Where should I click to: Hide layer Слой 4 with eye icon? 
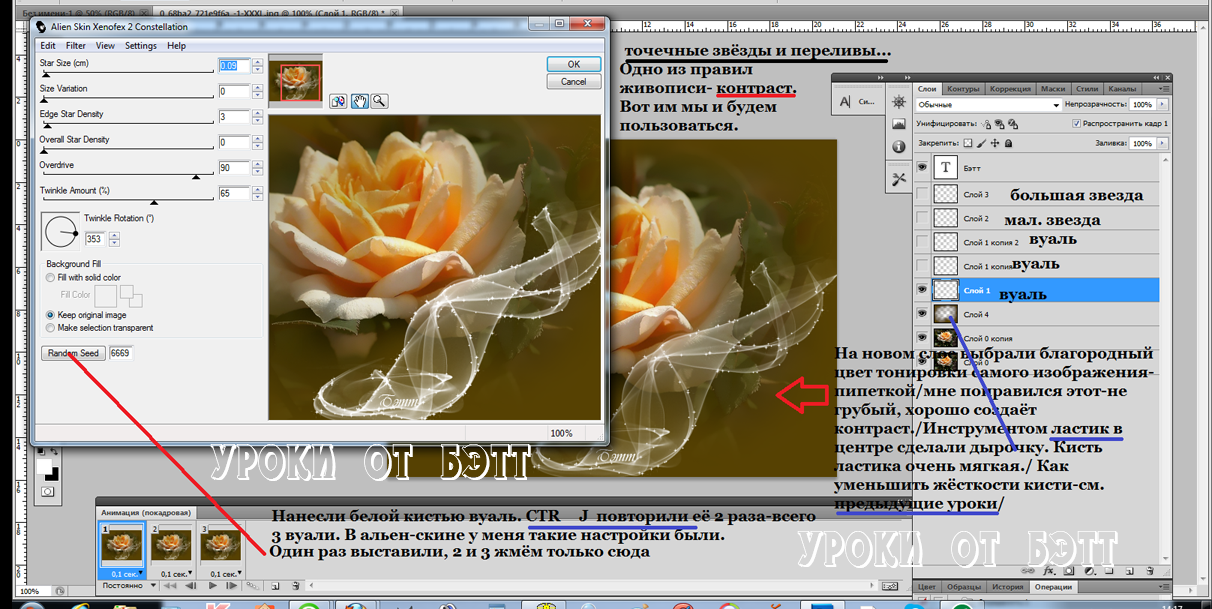pyautogui.click(x=922, y=314)
